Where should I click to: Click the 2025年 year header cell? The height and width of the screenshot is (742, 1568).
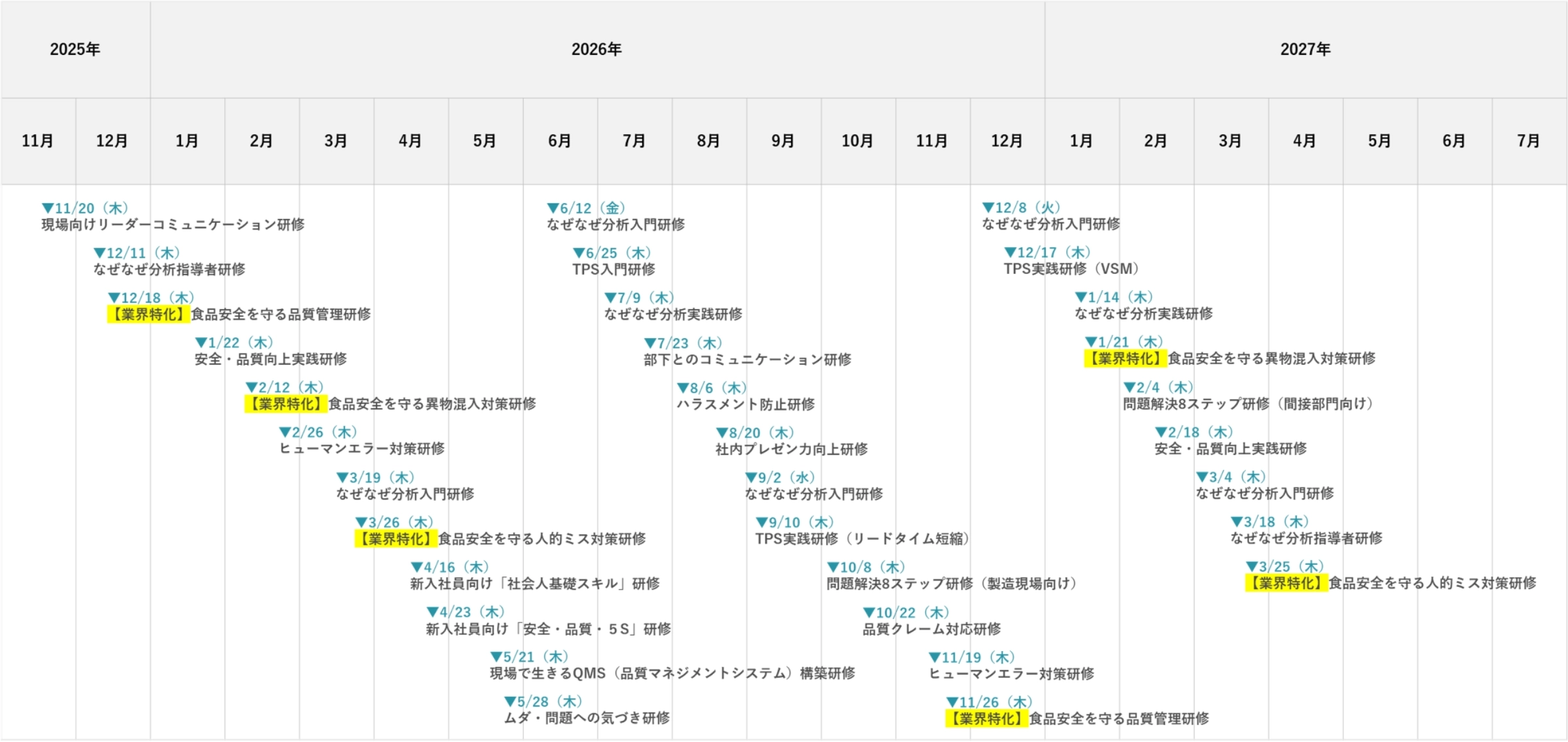pos(75,49)
